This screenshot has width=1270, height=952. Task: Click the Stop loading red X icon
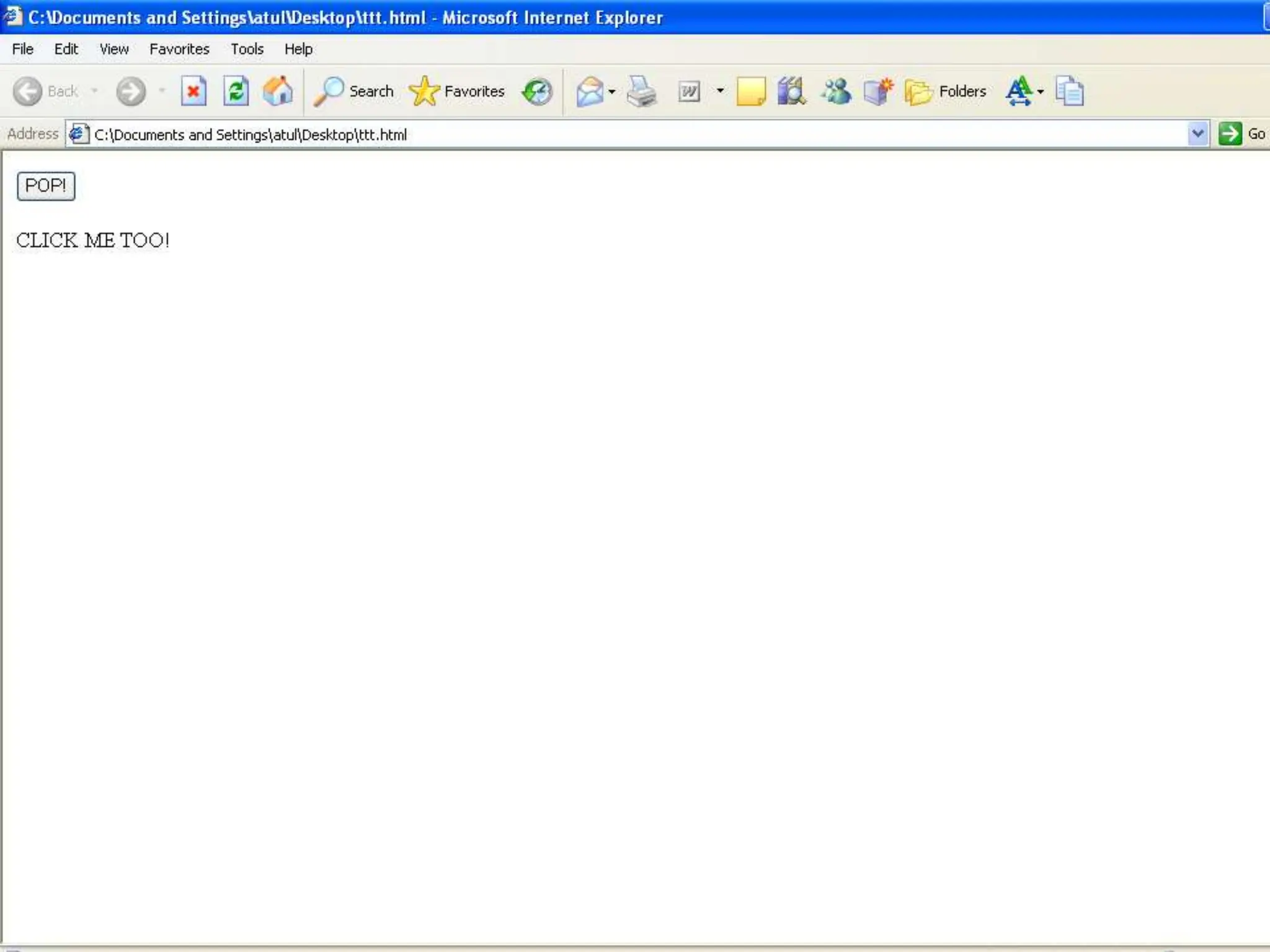pyautogui.click(x=193, y=92)
